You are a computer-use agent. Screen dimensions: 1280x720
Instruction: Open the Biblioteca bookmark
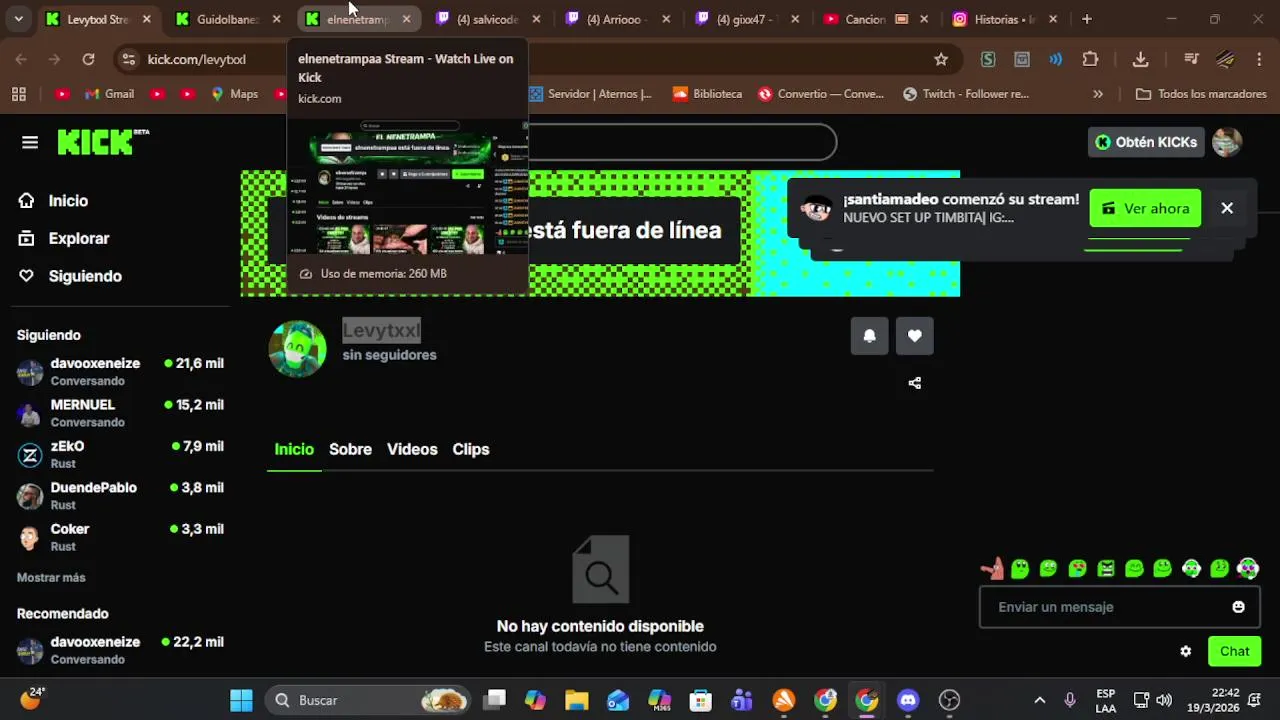[x=707, y=94]
